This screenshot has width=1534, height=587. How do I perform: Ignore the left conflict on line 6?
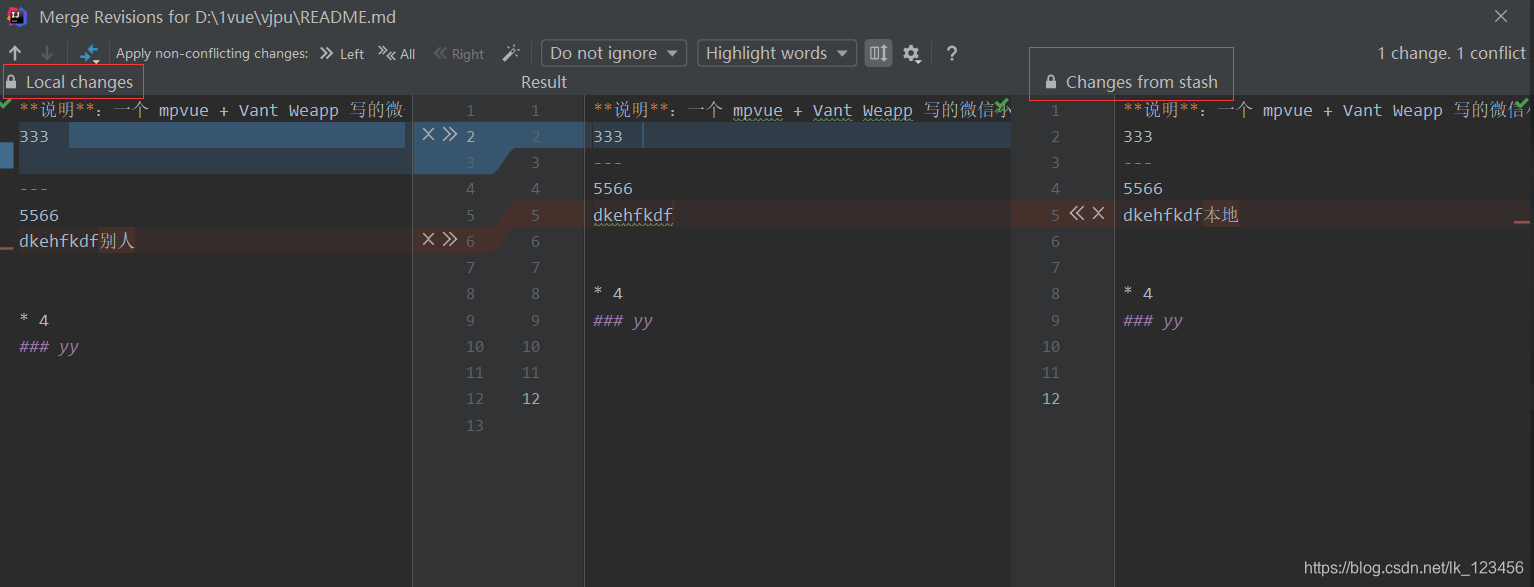(x=428, y=239)
